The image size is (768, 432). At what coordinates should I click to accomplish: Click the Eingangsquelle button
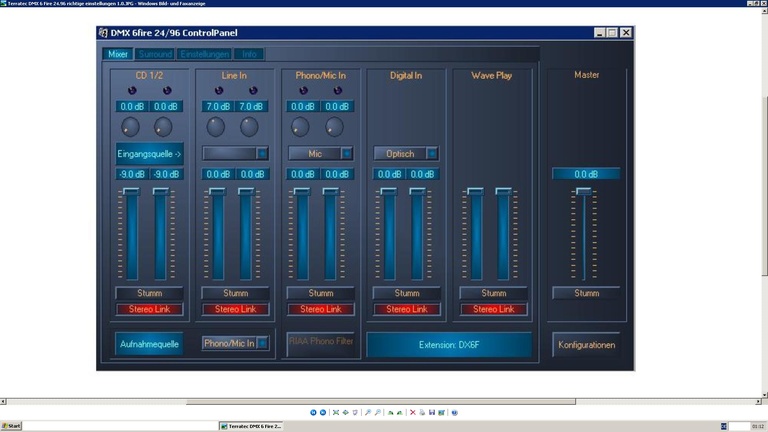[x=149, y=154]
